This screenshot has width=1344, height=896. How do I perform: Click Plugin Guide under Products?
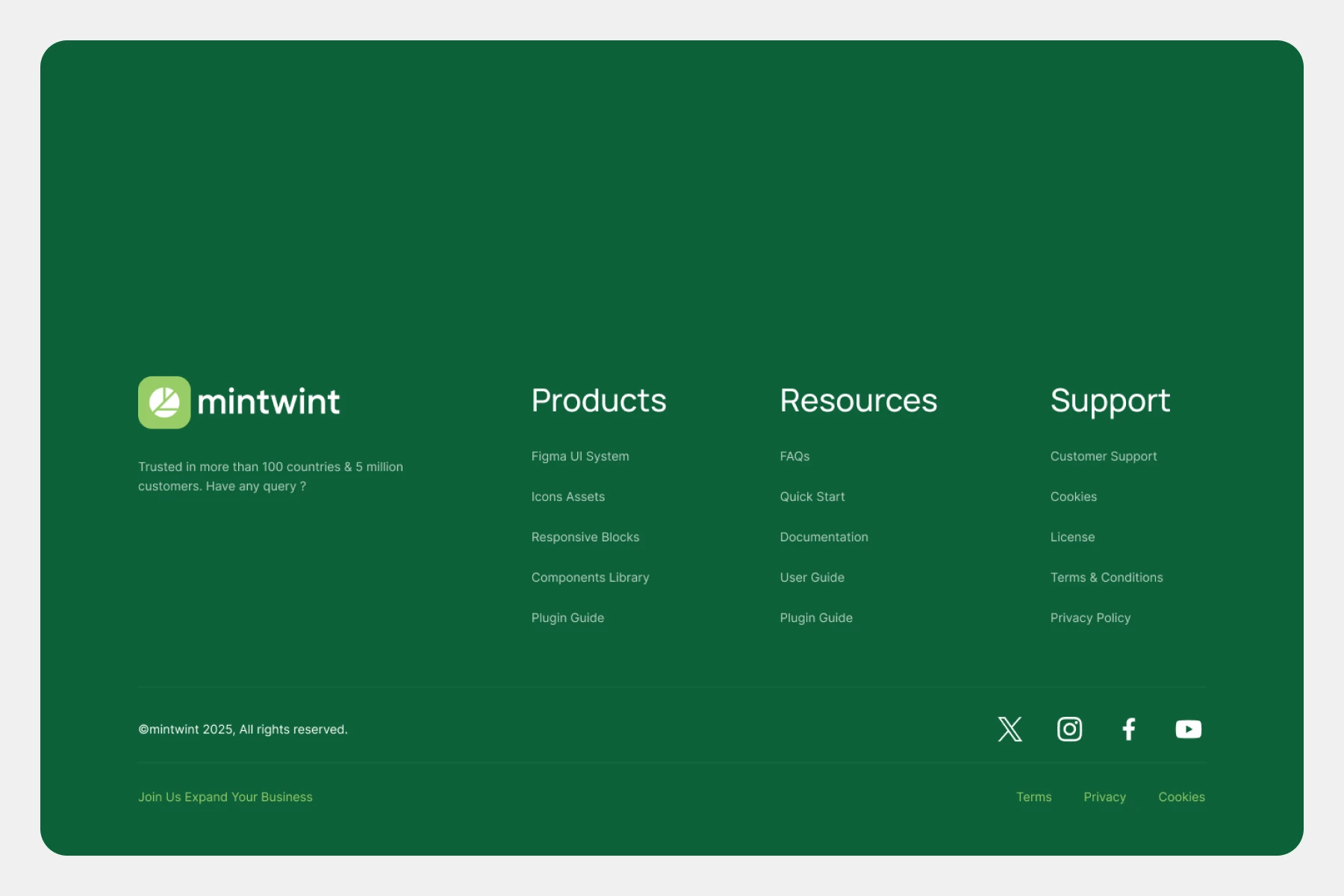tap(567, 617)
